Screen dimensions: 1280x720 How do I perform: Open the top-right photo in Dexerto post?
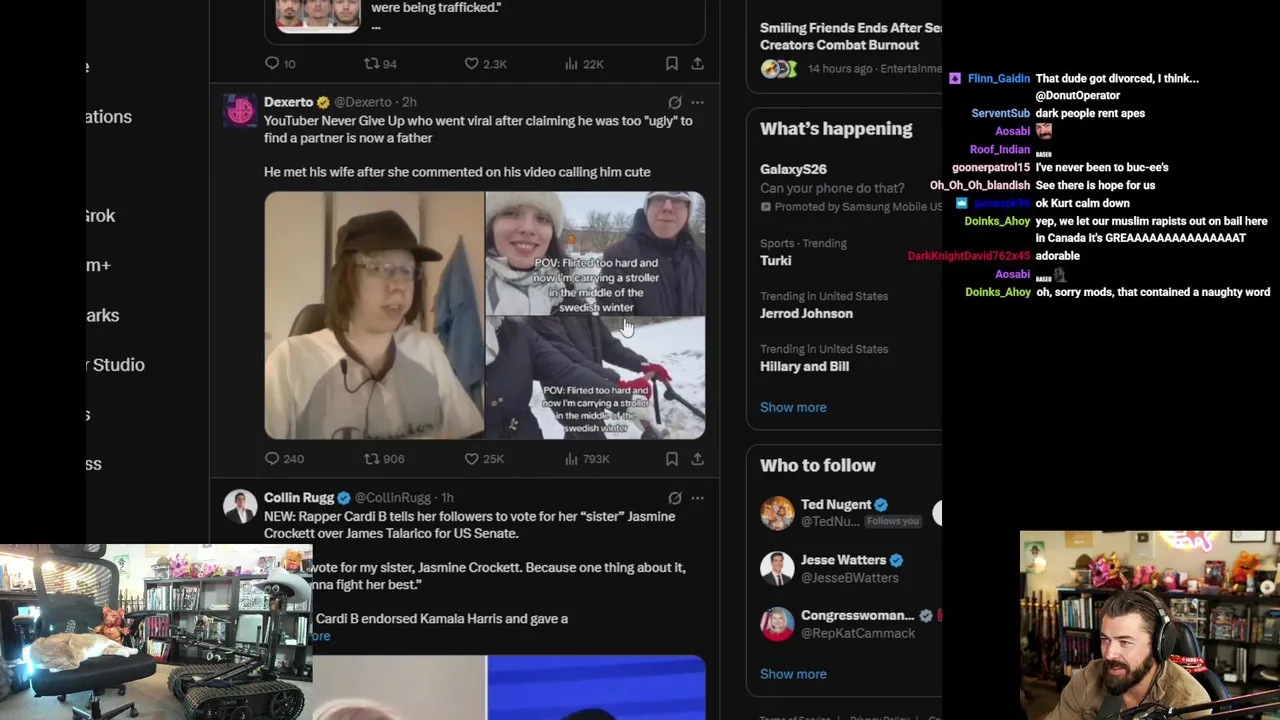point(596,253)
